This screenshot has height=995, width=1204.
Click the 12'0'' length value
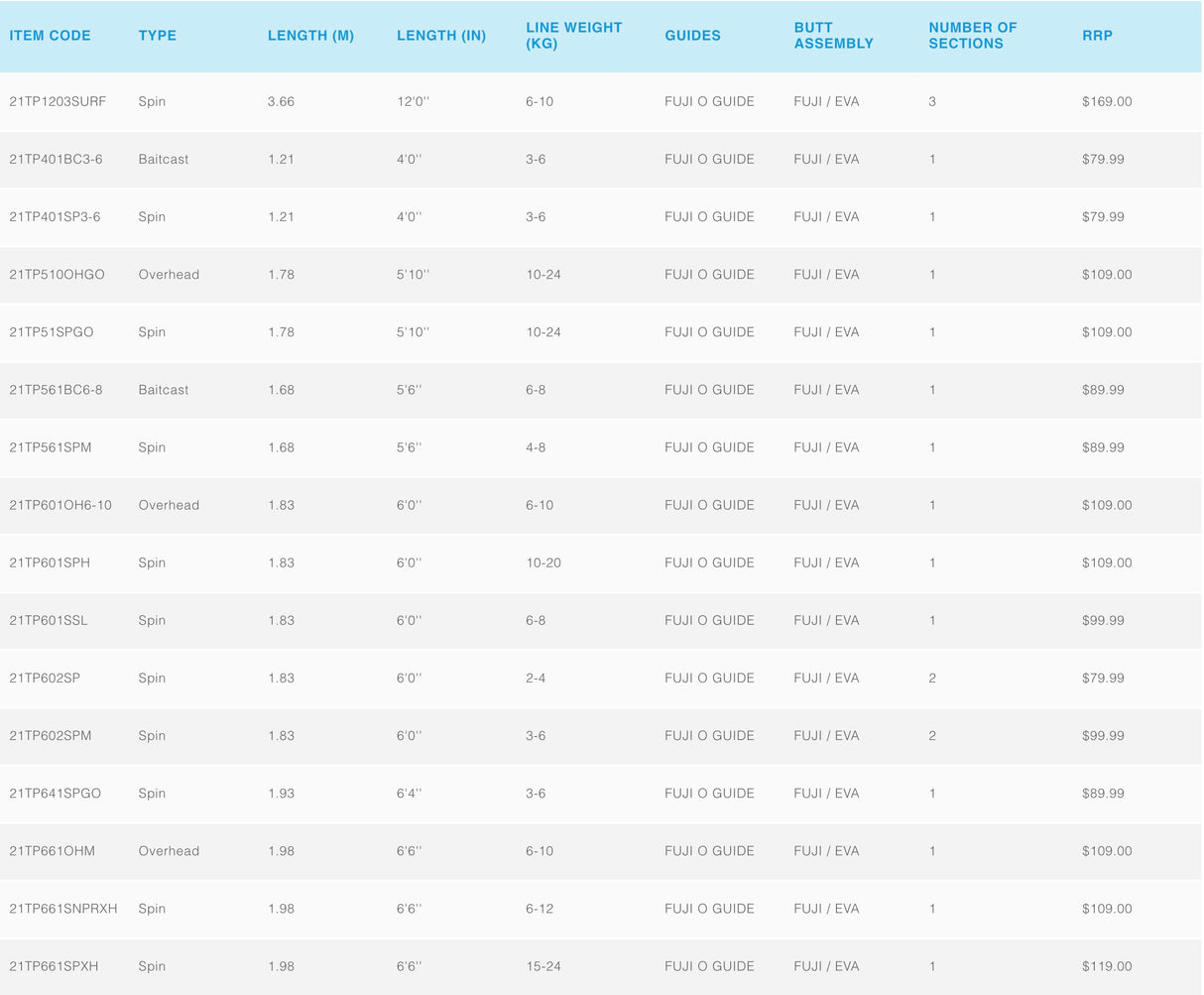pos(409,101)
